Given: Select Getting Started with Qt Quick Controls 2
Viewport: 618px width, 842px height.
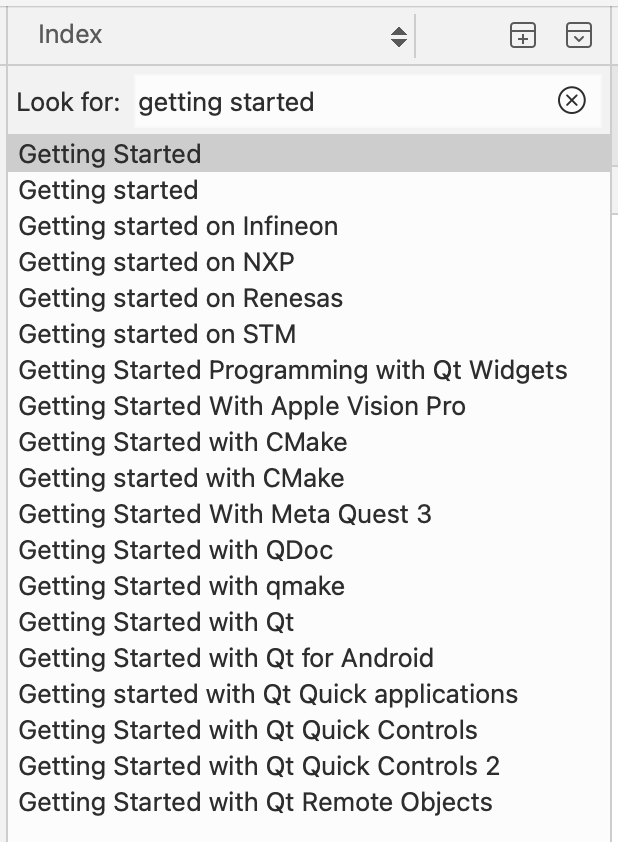Looking at the screenshot, I should click(x=309, y=766).
